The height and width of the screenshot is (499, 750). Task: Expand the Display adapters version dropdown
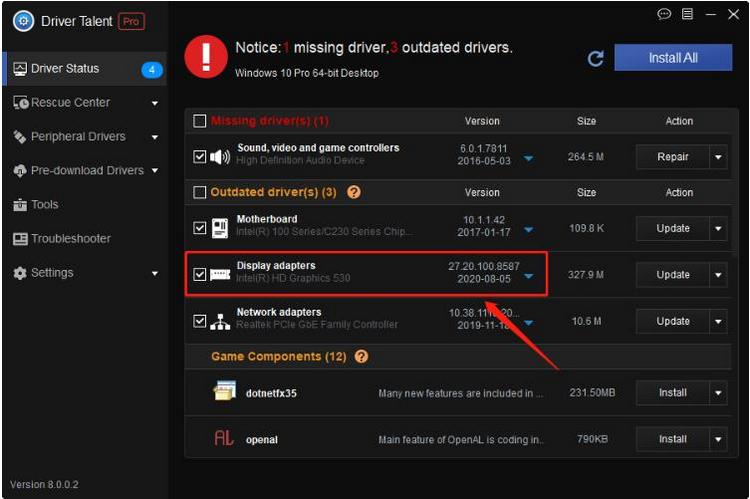[529, 276]
